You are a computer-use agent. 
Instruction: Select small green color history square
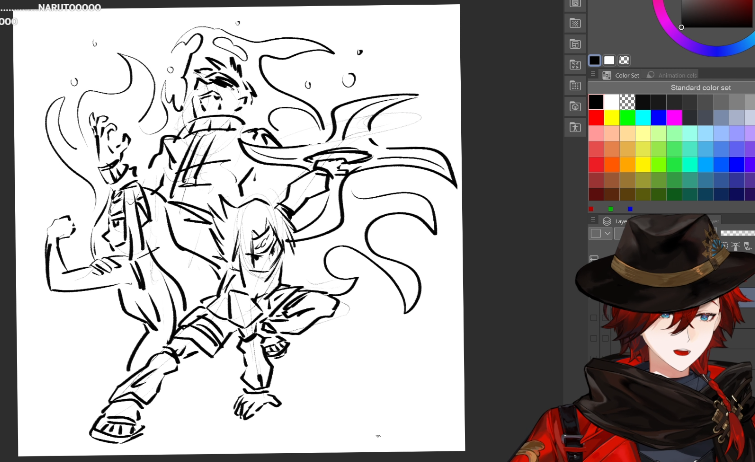(x=610, y=209)
